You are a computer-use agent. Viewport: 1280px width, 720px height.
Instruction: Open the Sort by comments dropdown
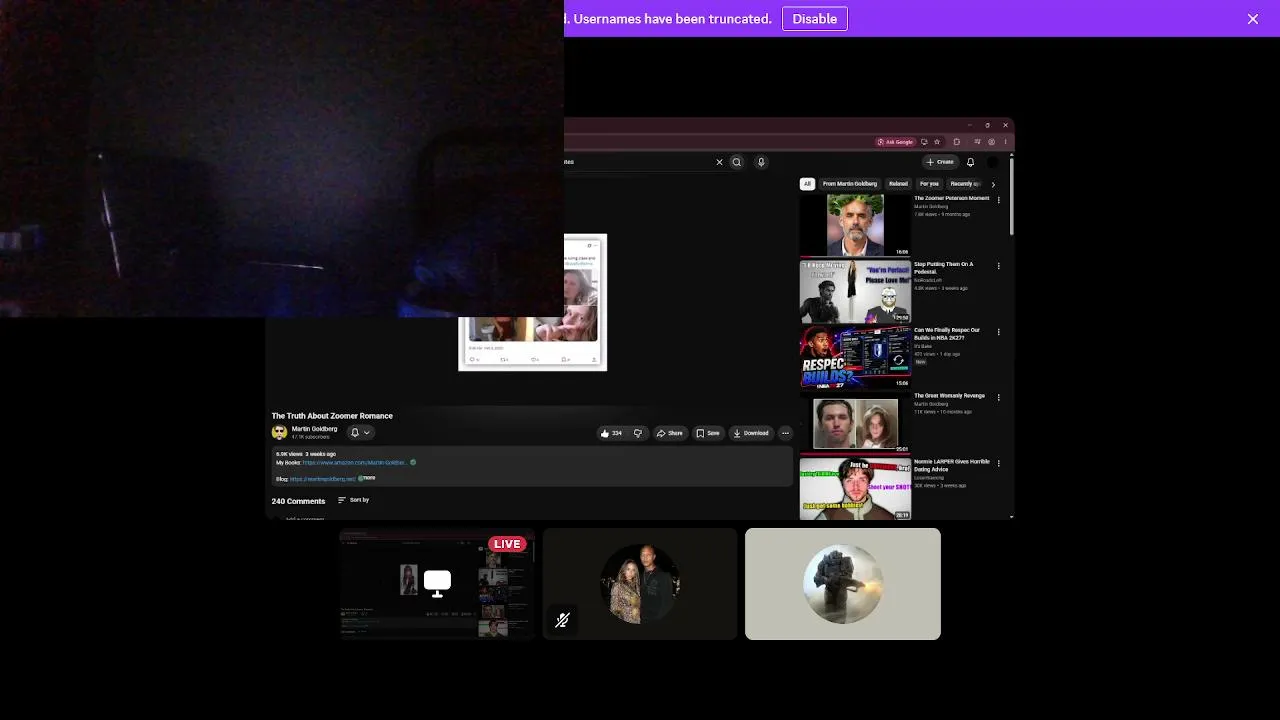(x=354, y=500)
